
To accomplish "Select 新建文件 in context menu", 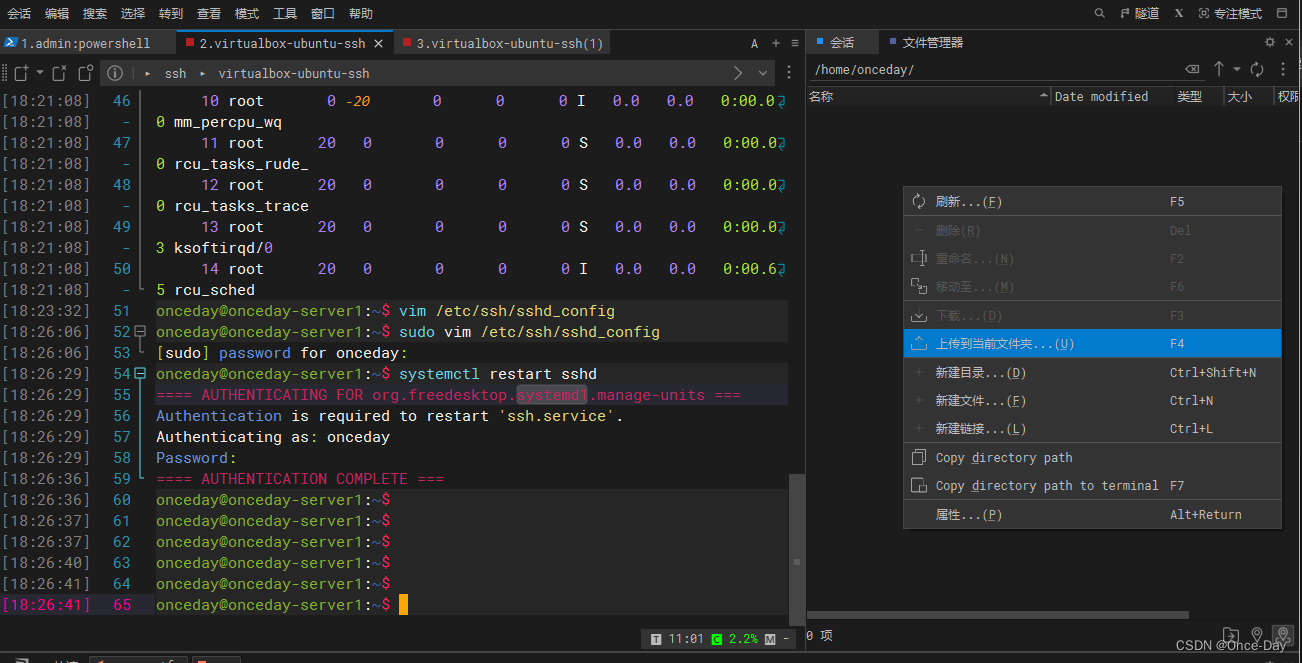I will tap(1092, 401).
